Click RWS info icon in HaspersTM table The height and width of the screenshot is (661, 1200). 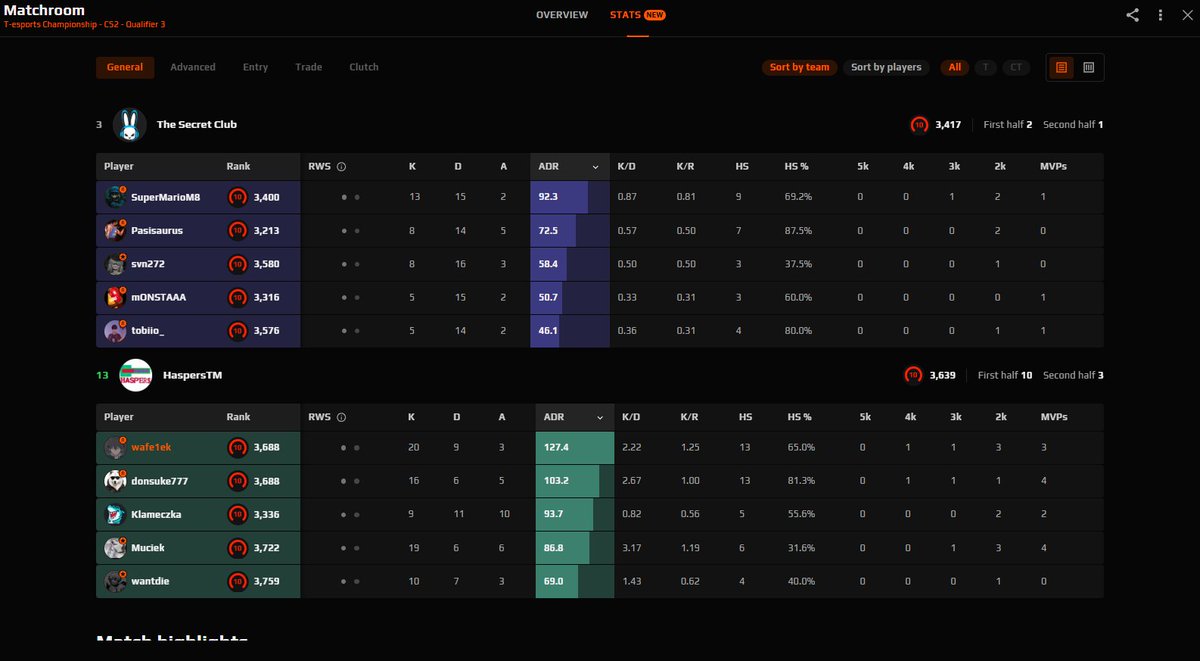click(x=341, y=417)
